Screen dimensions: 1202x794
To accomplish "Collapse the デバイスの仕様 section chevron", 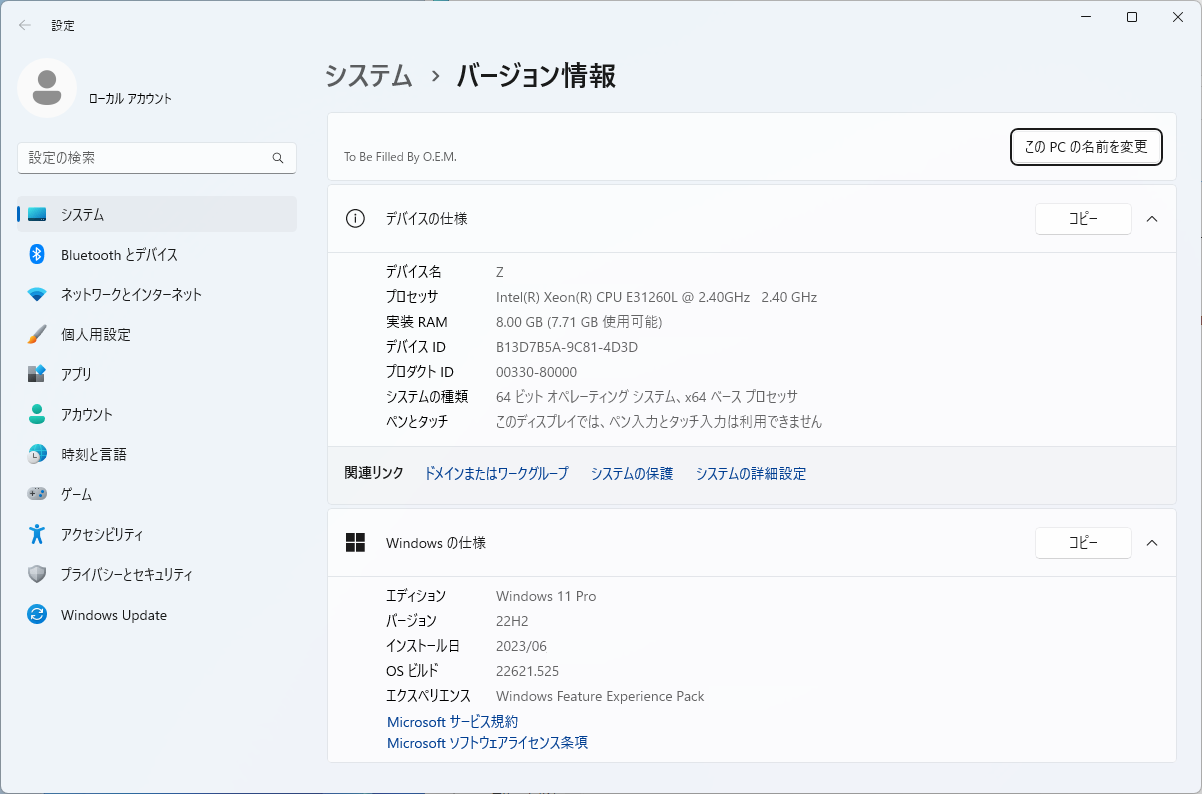I will [1151, 219].
